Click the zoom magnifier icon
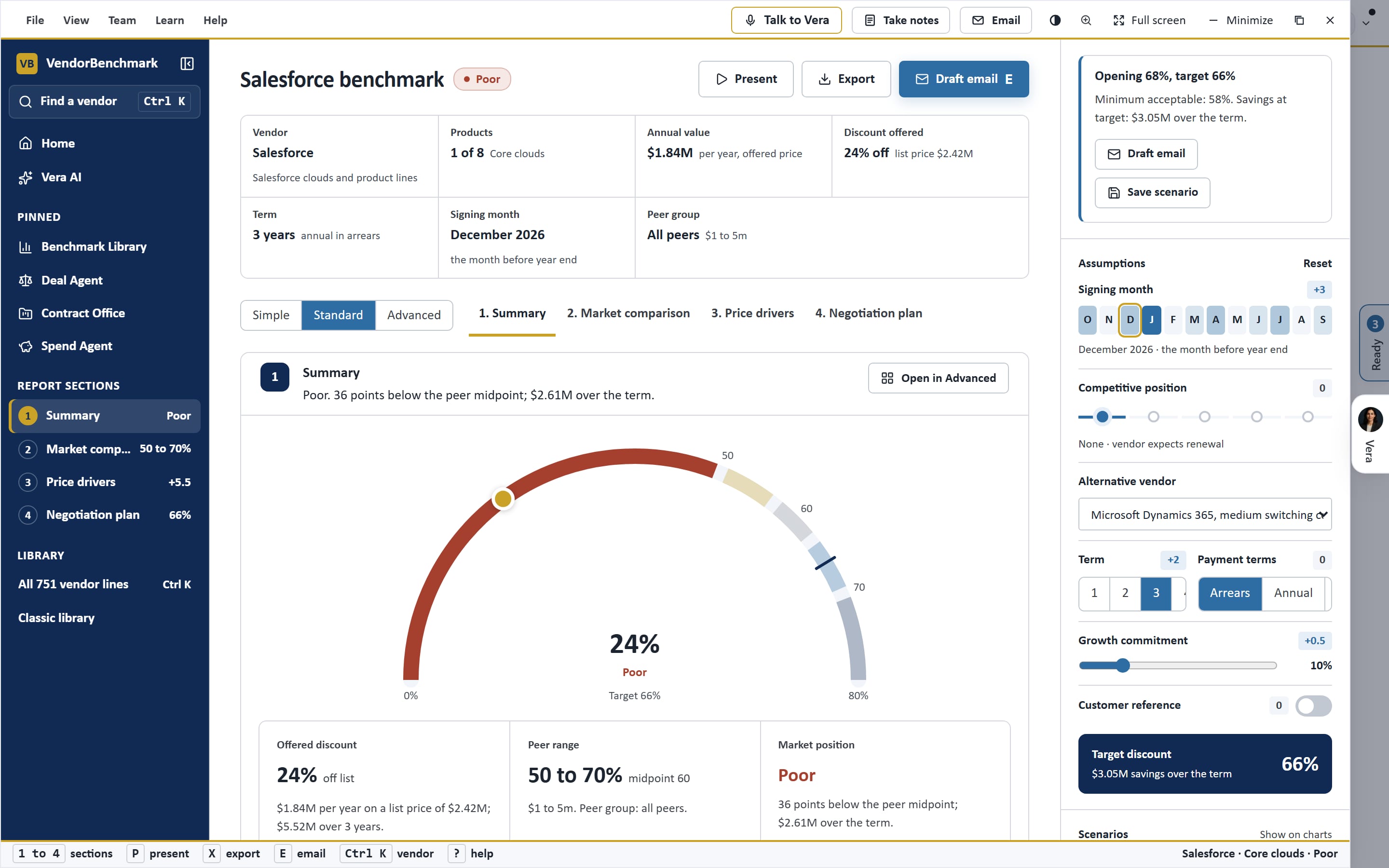Image resolution: width=1389 pixels, height=868 pixels. pos(1086,20)
